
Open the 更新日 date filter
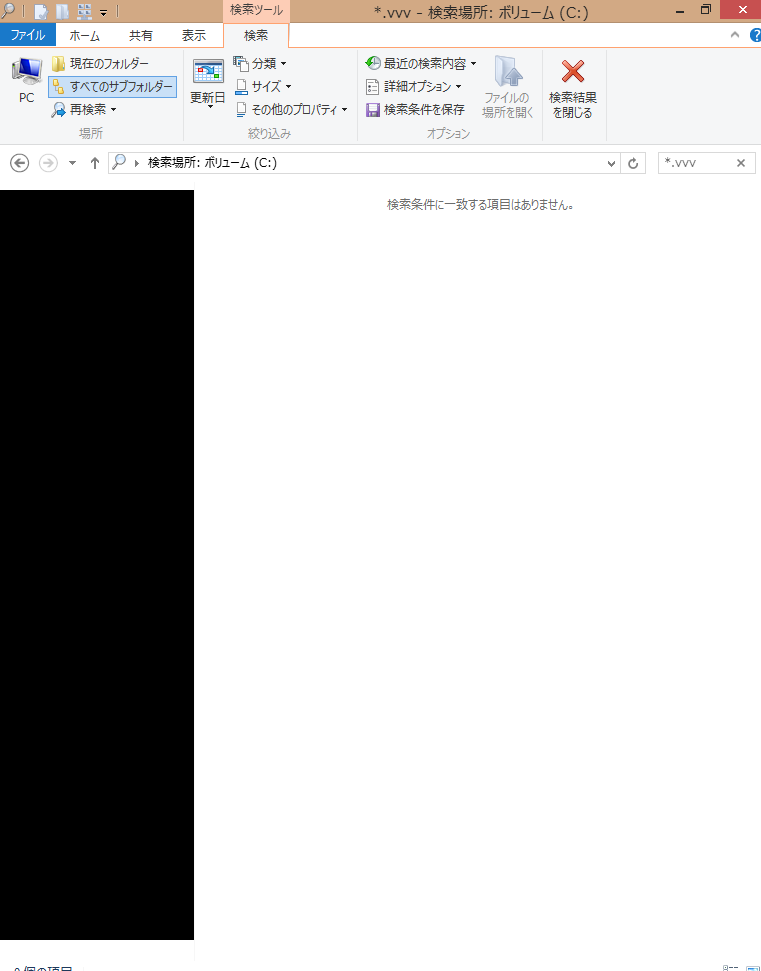207,85
